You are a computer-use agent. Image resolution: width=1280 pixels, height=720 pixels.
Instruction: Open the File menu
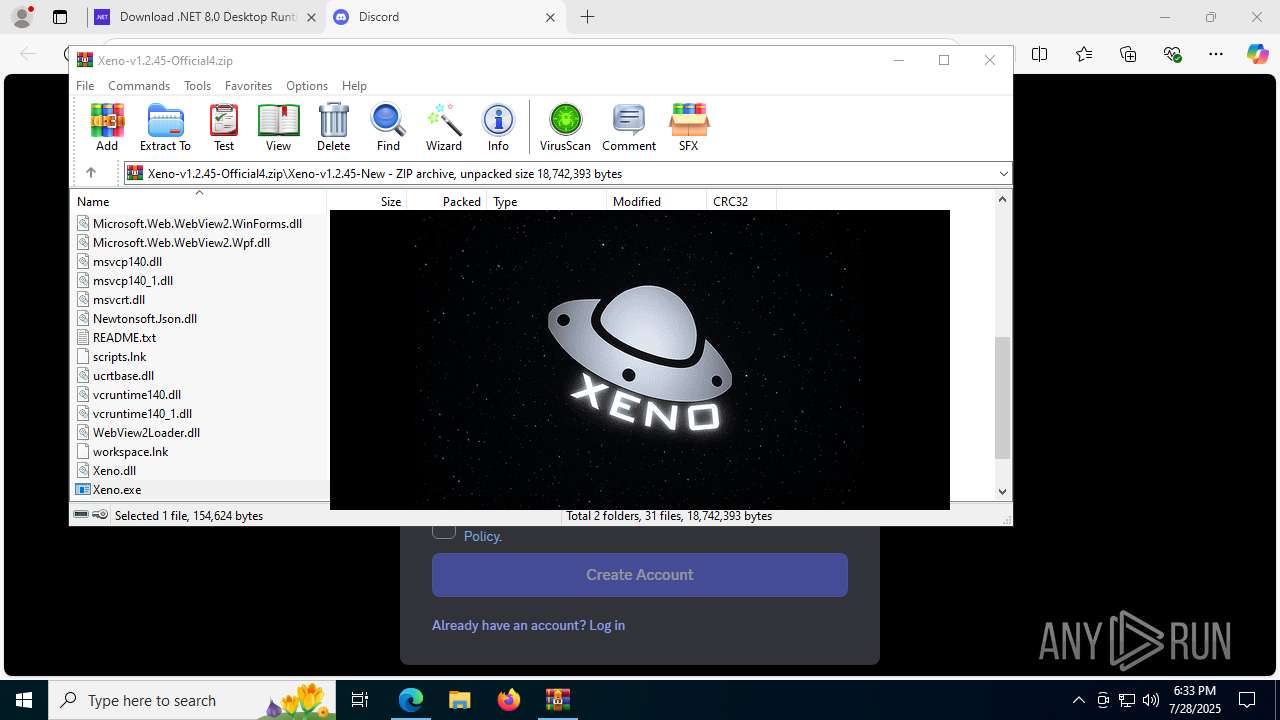point(85,86)
